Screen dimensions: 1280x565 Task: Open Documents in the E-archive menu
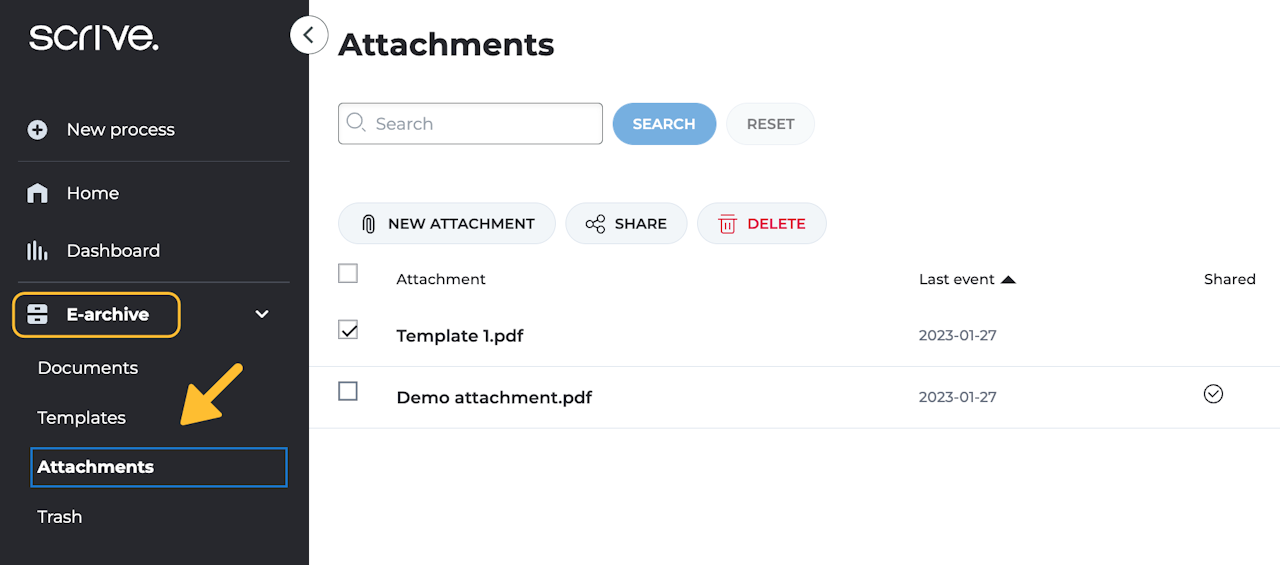click(x=88, y=368)
